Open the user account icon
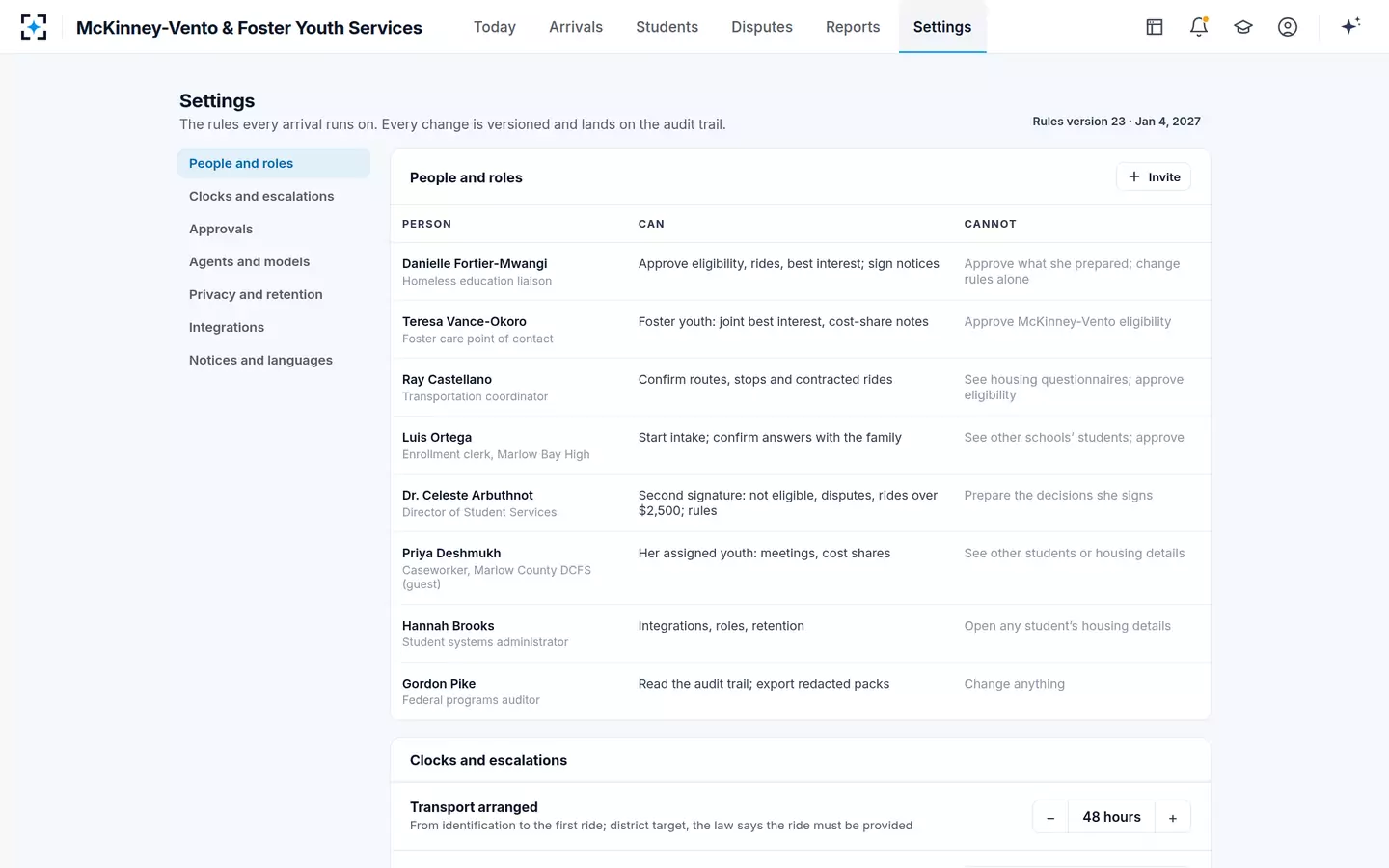The image size is (1389, 868). (1288, 27)
